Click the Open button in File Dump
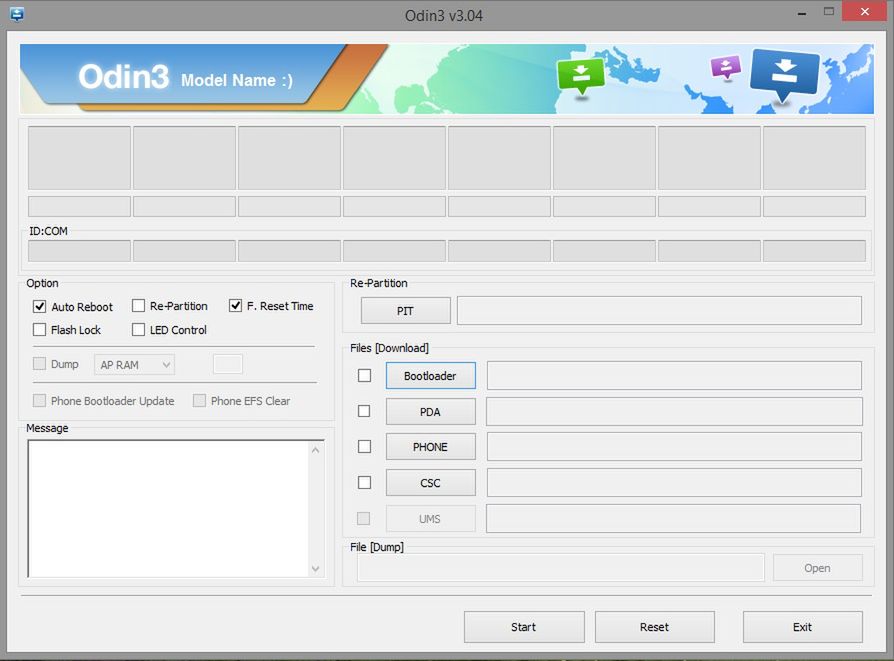Screen dimensions: 894x661 tap(818, 568)
